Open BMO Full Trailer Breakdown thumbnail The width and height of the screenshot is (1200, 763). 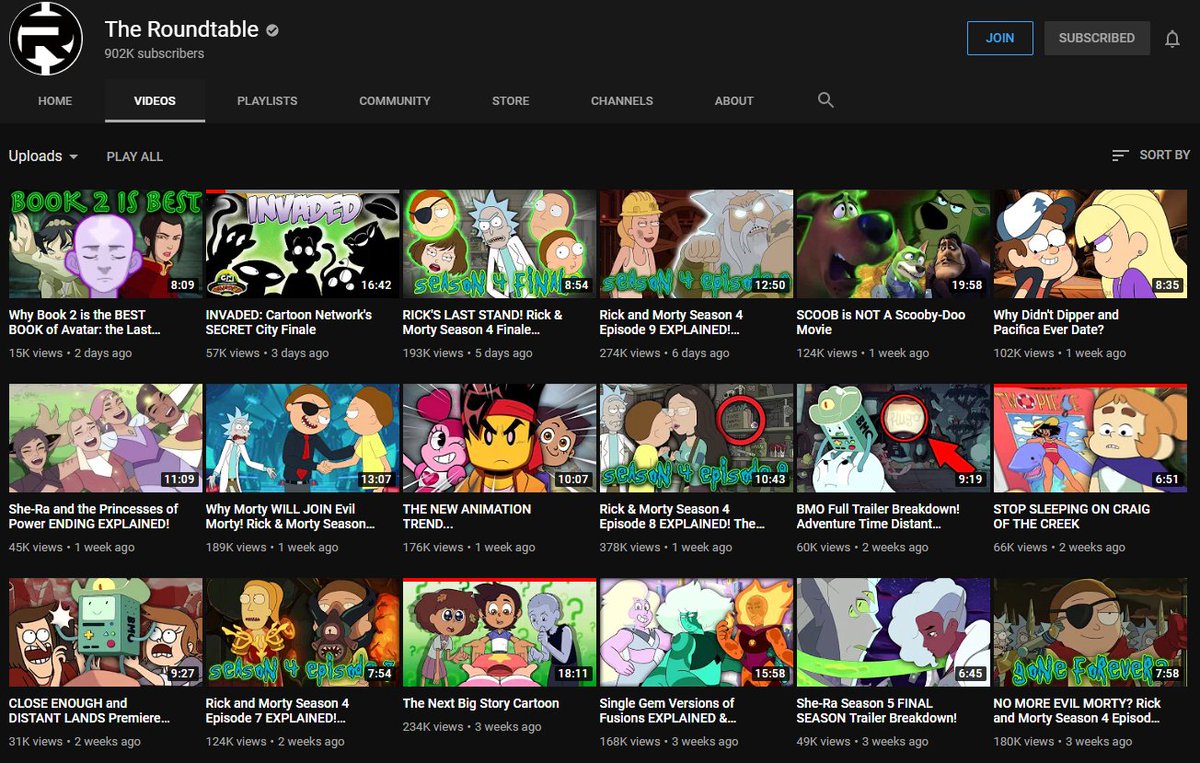[x=893, y=439]
